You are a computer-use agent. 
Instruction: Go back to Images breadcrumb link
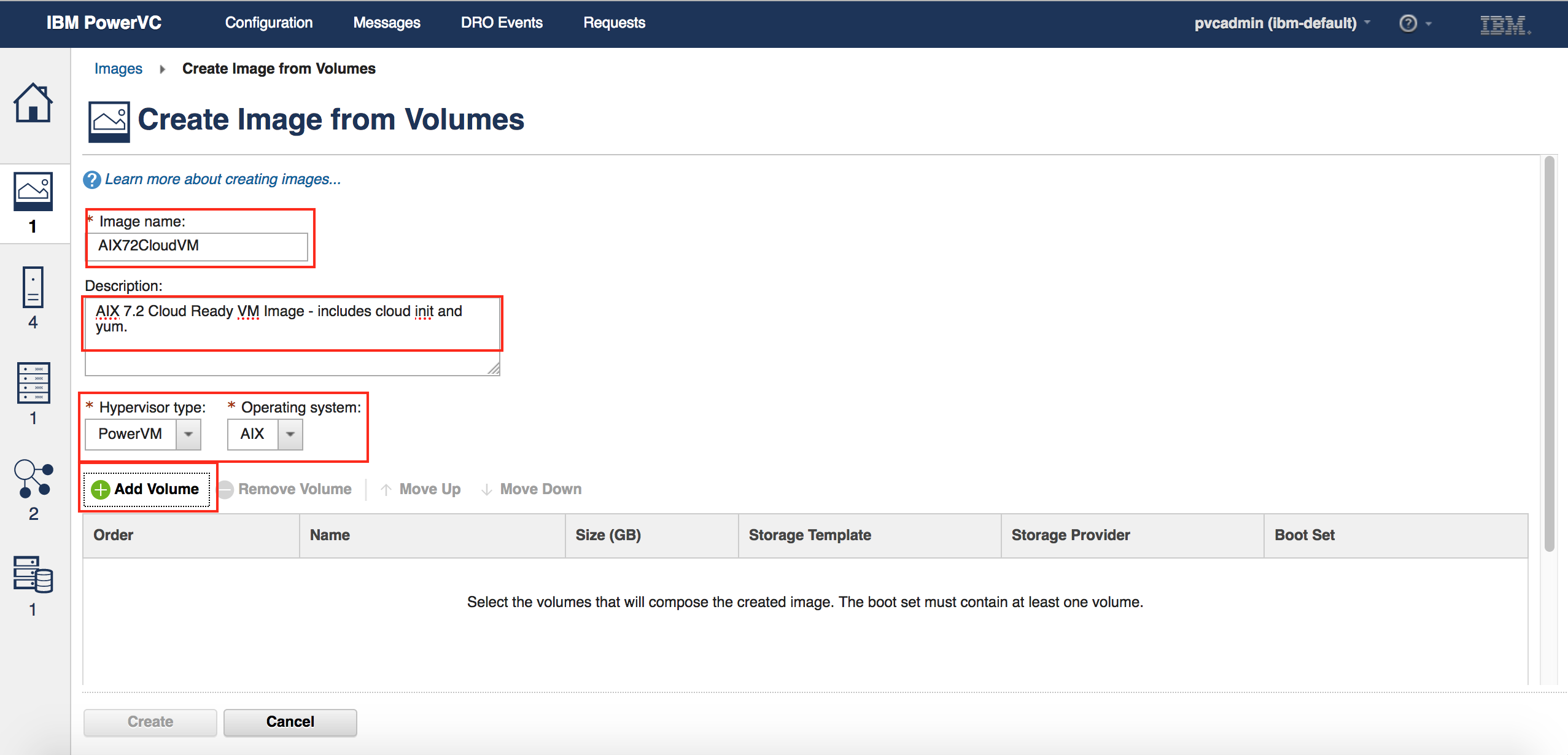118,69
